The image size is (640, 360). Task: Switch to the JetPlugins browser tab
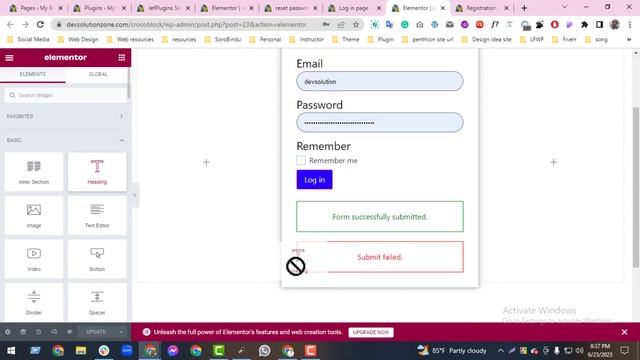coord(162,8)
